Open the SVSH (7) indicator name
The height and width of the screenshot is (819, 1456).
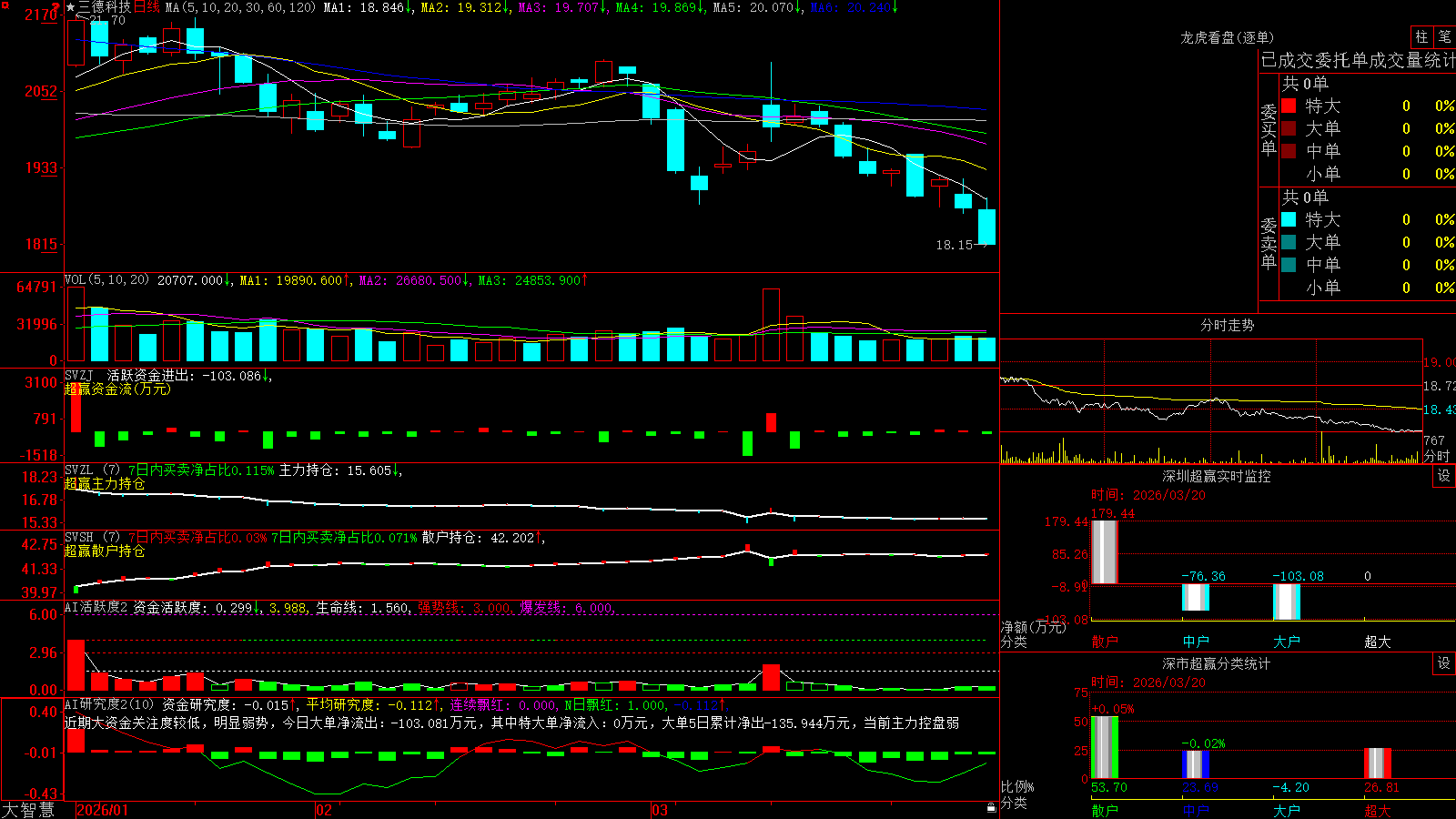tap(93, 537)
